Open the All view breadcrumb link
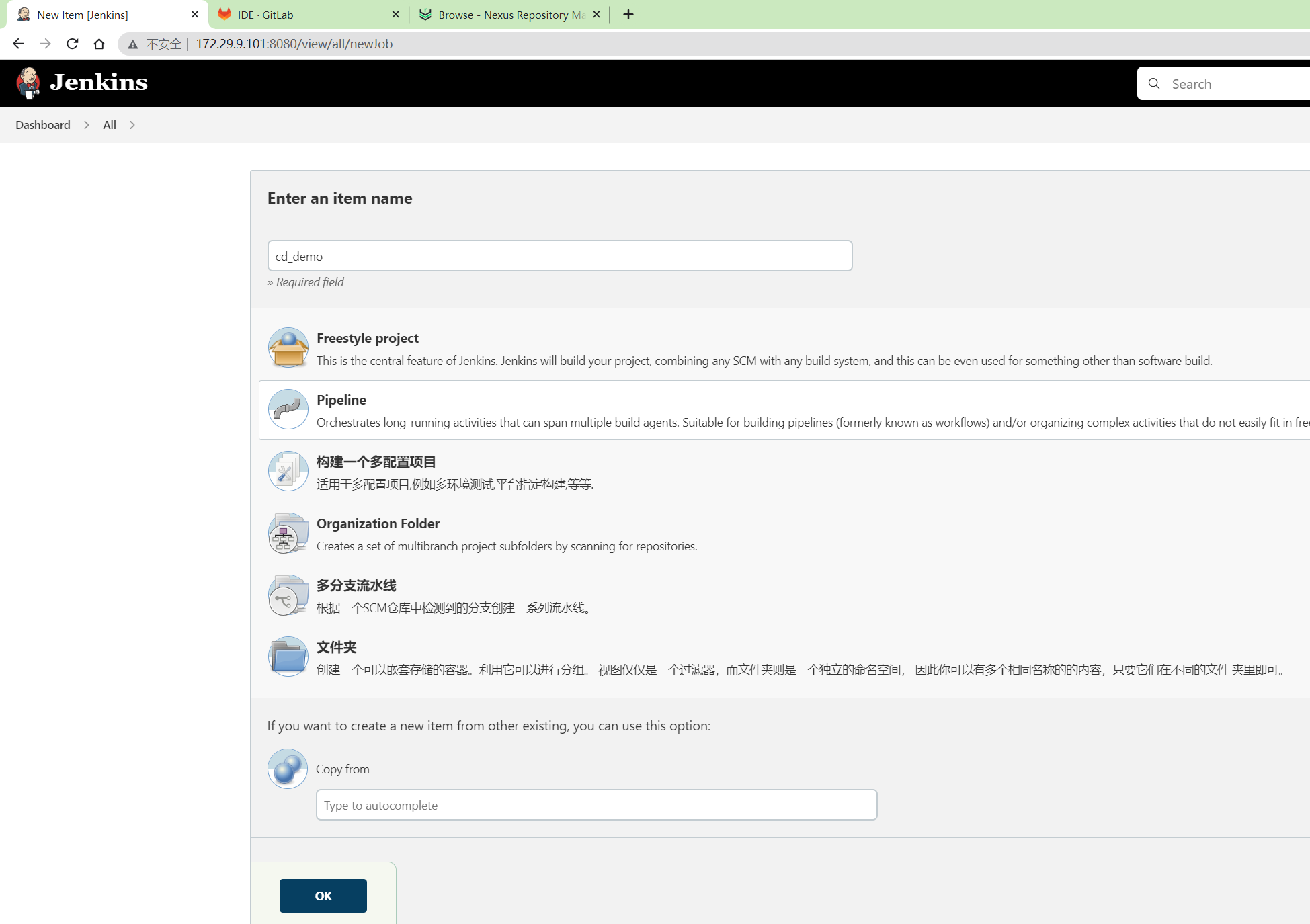 click(110, 125)
